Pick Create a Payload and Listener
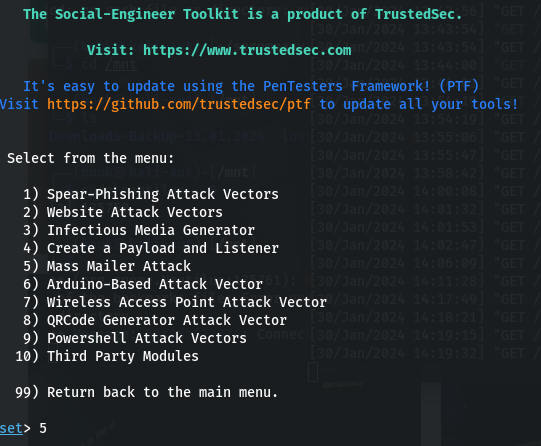Screen dimensions: 541x446 click(x=151, y=248)
